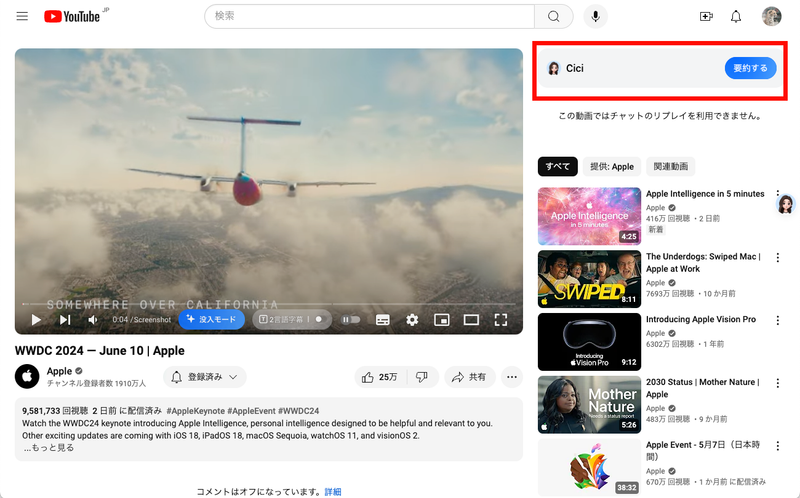Screen dimensions: 800x498
Task: Open Introducing Apple Vision Pro title
Action: click(701, 319)
